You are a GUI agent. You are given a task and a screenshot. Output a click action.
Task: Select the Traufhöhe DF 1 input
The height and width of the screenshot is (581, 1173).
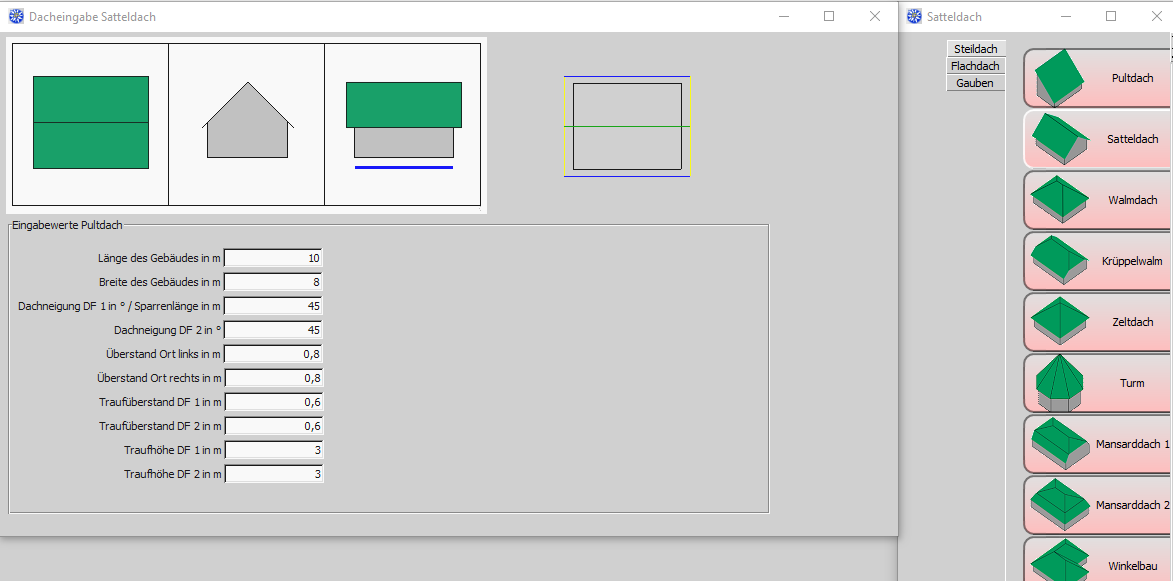tap(274, 450)
